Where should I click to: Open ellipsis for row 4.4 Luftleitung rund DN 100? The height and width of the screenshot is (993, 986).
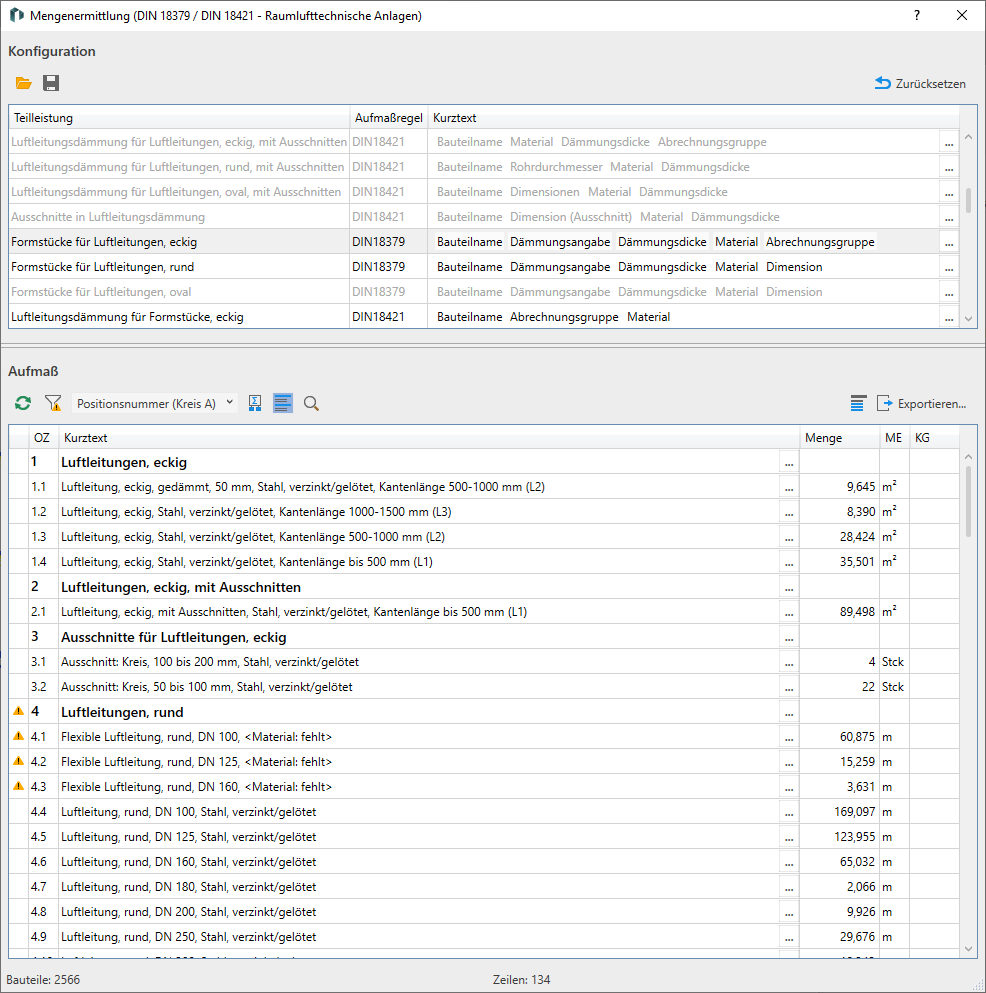coord(789,813)
